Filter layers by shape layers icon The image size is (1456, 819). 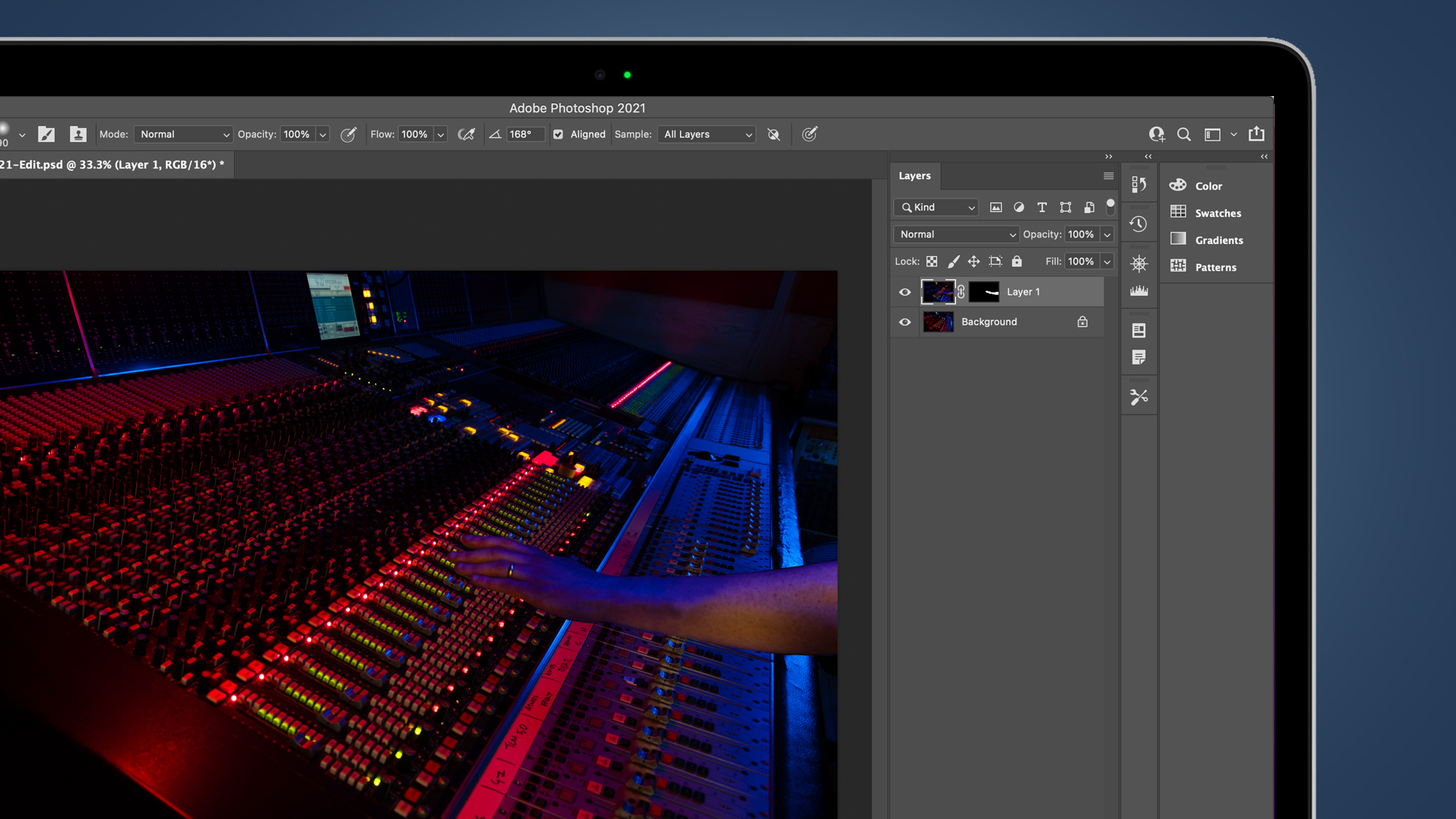click(x=1066, y=207)
